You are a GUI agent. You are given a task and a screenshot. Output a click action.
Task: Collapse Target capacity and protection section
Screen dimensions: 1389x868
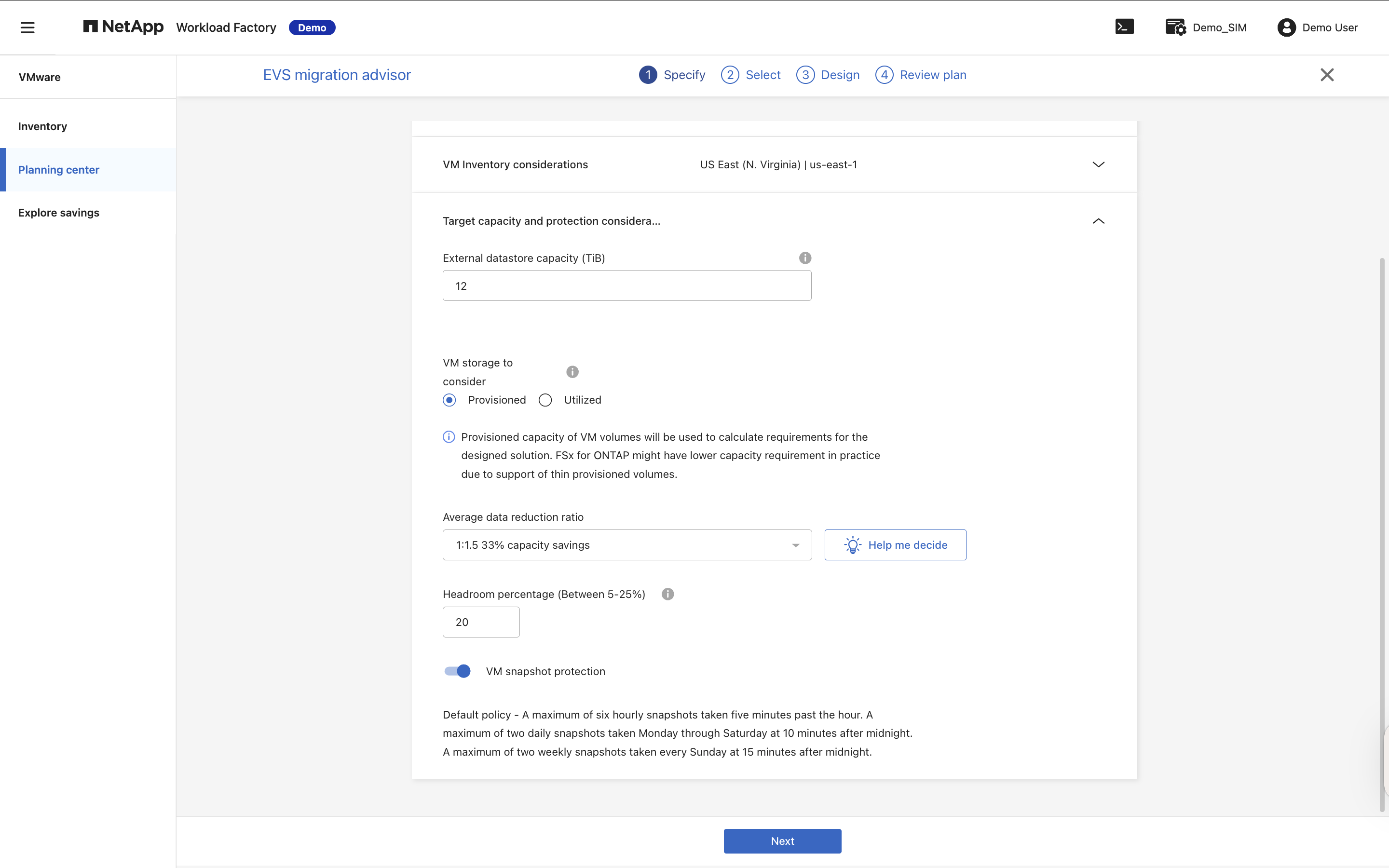1098,221
